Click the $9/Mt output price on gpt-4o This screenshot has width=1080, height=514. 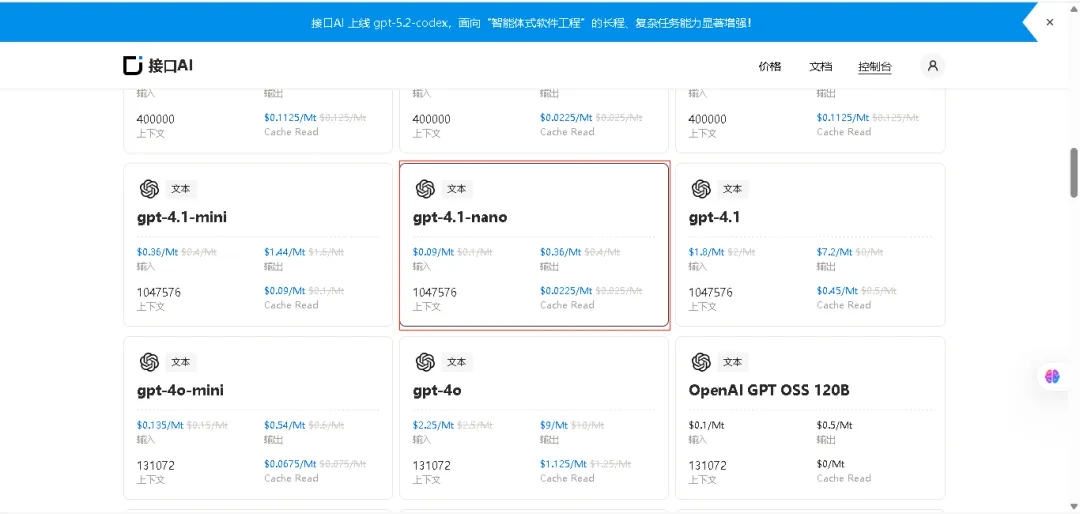pyautogui.click(x=554, y=425)
